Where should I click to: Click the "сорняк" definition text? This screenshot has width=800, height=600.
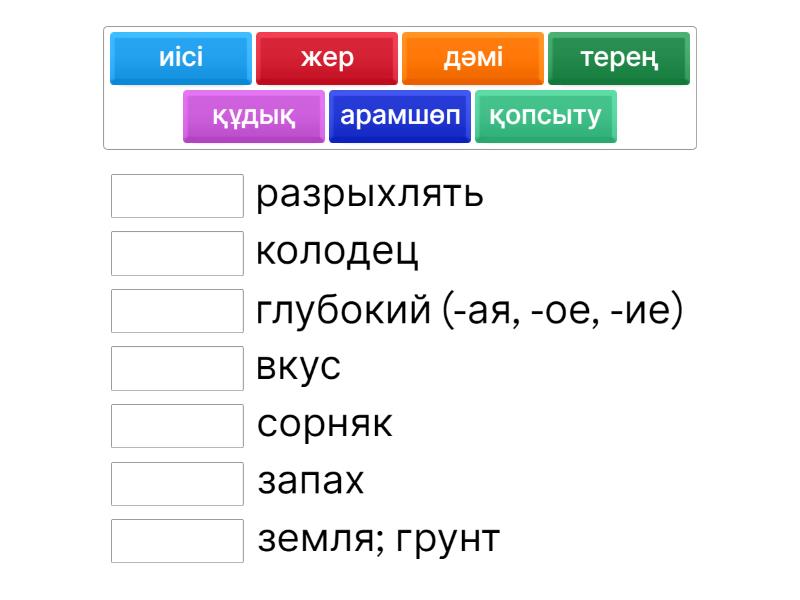pyautogui.click(x=325, y=425)
